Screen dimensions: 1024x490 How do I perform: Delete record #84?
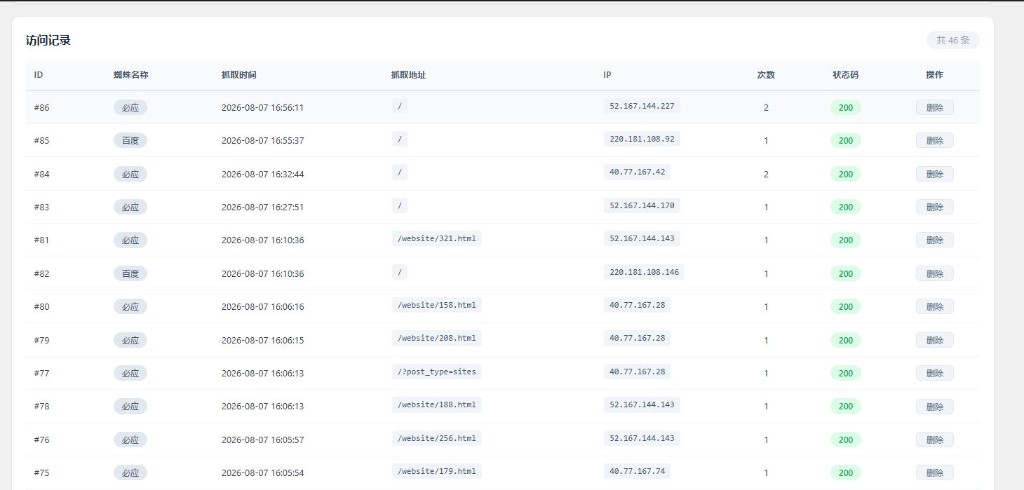(x=934, y=174)
